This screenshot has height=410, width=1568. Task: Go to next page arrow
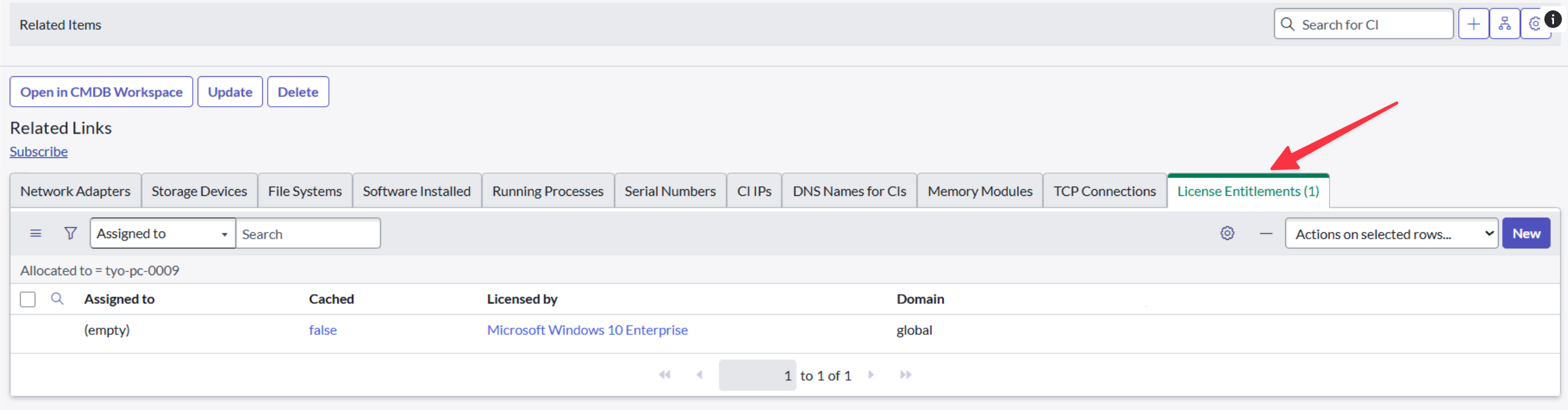[x=871, y=375]
